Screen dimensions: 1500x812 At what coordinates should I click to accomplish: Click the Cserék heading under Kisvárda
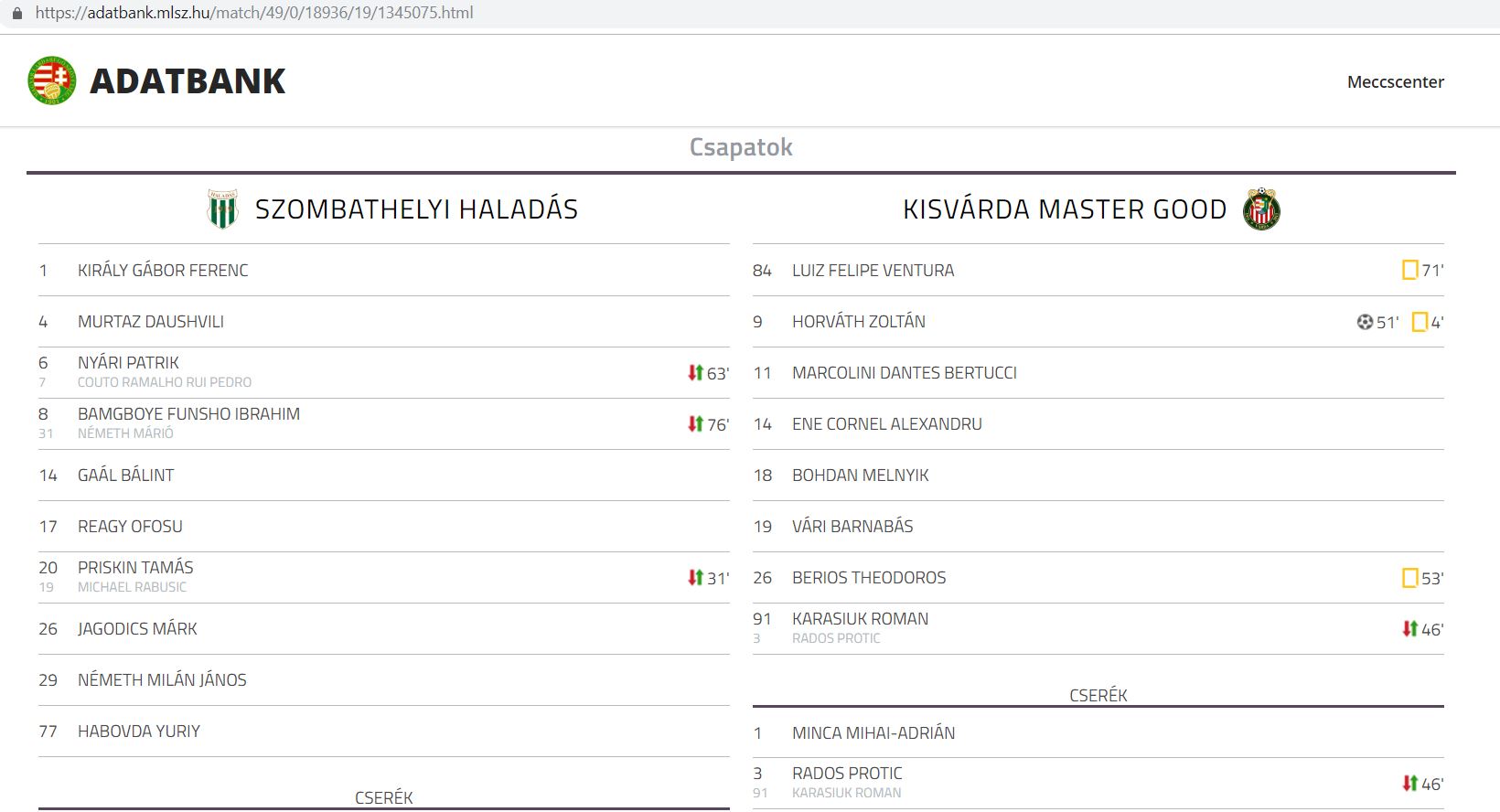1098,695
